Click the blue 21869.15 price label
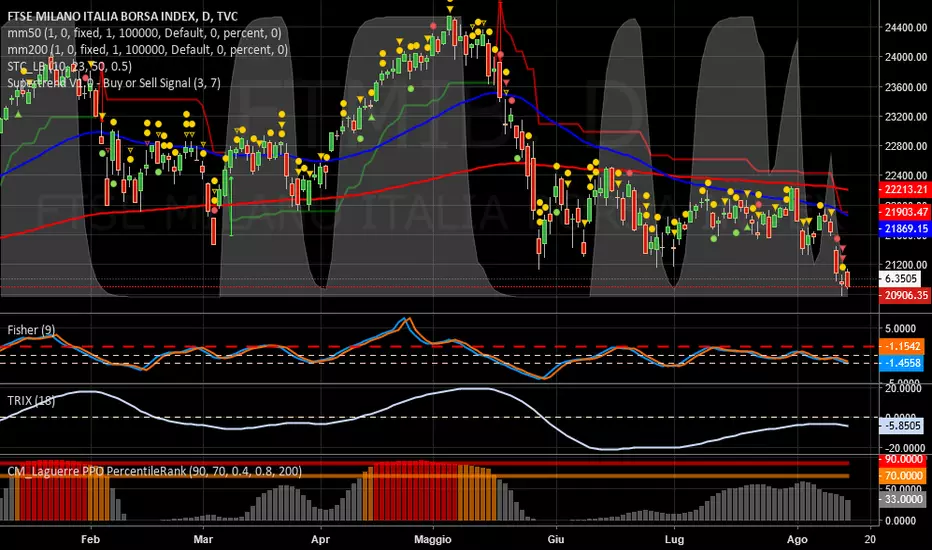This screenshot has height=550, width=932. [x=904, y=228]
